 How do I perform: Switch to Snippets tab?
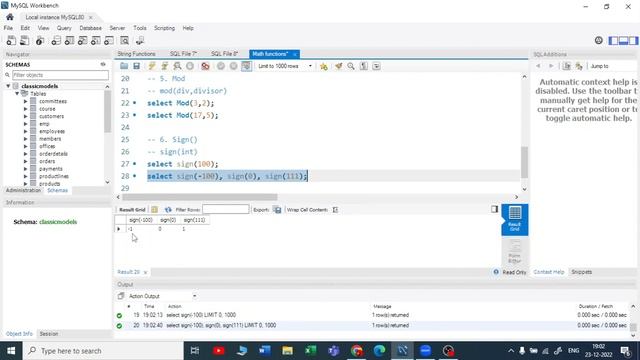click(x=582, y=272)
